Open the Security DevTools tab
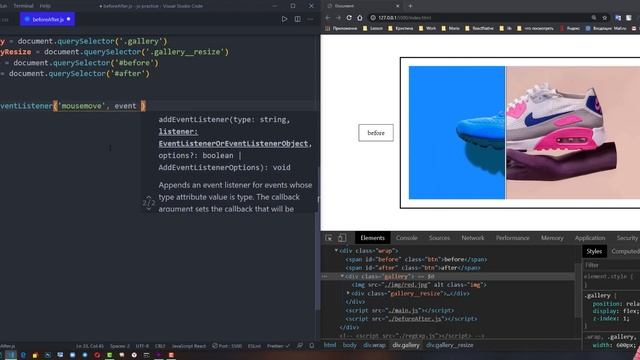Viewport: 640px width, 360px height. tap(627, 238)
